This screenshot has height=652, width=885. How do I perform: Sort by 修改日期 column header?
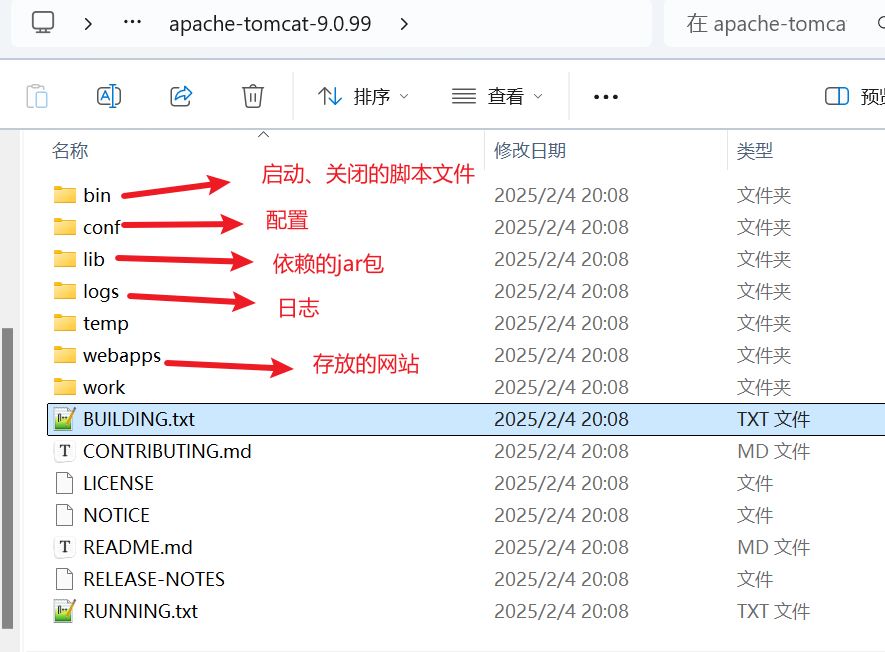pos(529,151)
